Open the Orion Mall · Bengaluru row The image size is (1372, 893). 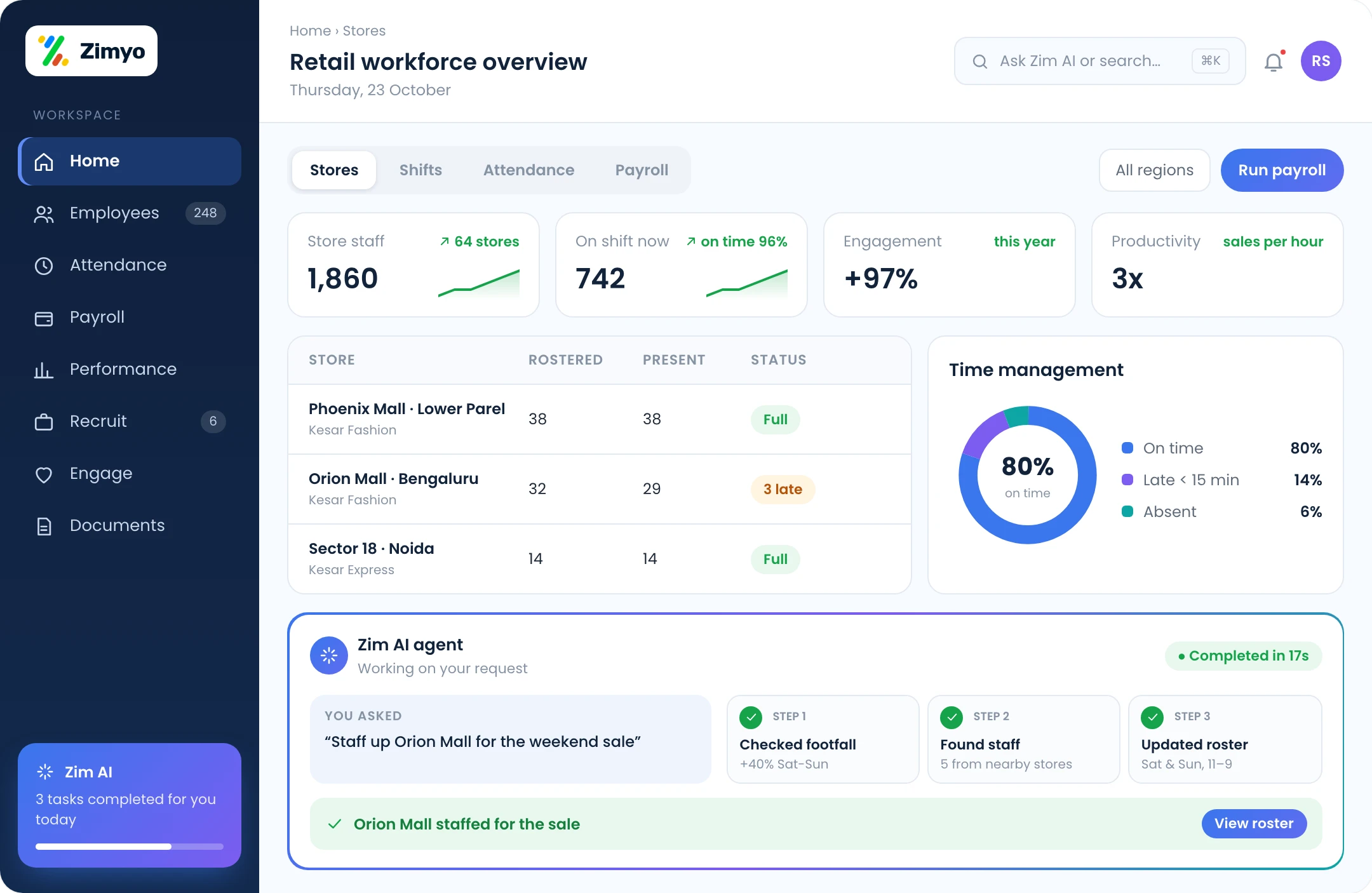point(600,489)
